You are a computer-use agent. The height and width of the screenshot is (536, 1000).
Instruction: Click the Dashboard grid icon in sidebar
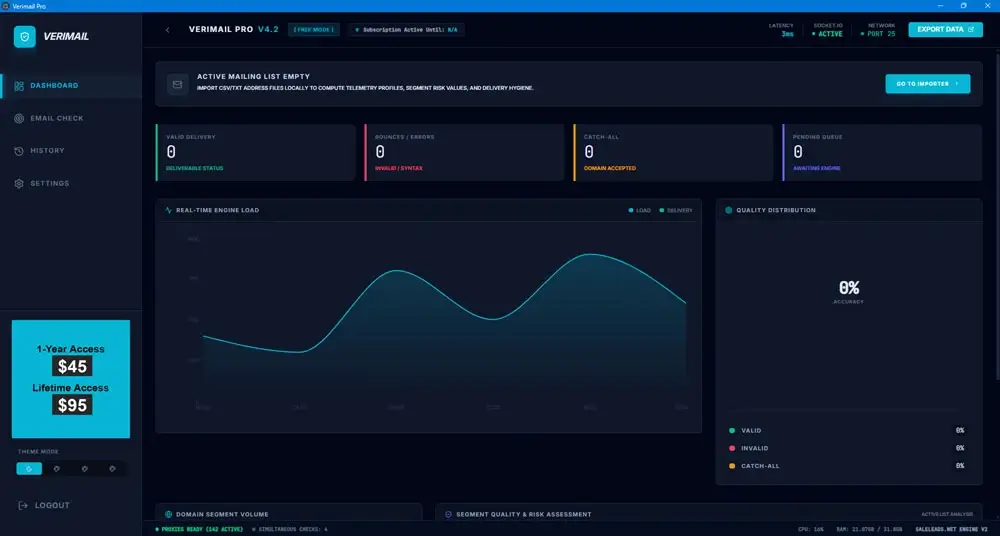[x=19, y=86]
